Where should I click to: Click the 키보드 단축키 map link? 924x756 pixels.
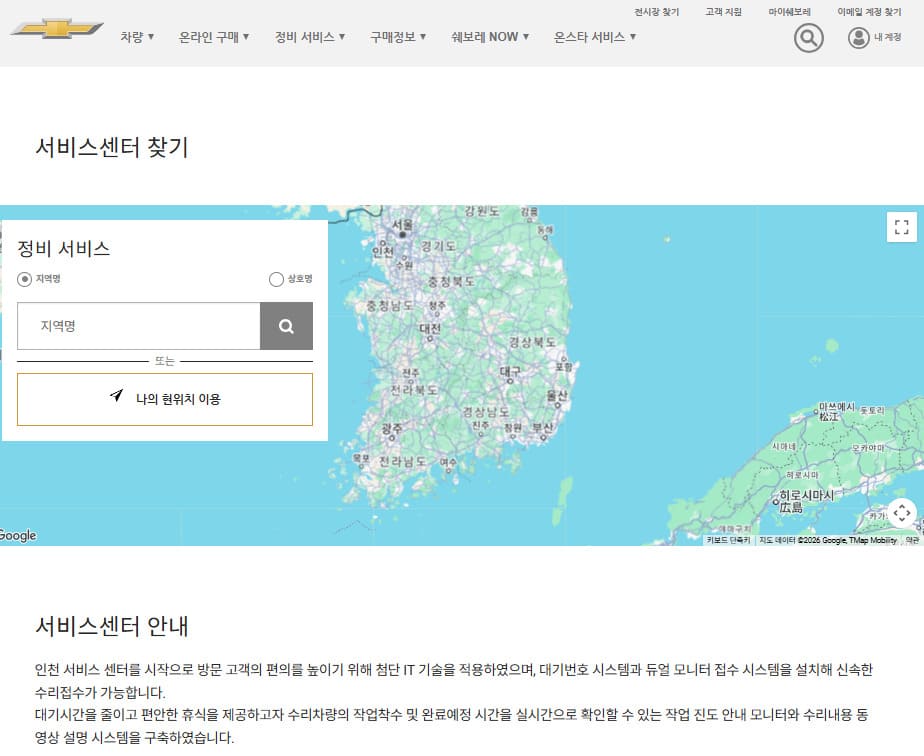[728, 540]
